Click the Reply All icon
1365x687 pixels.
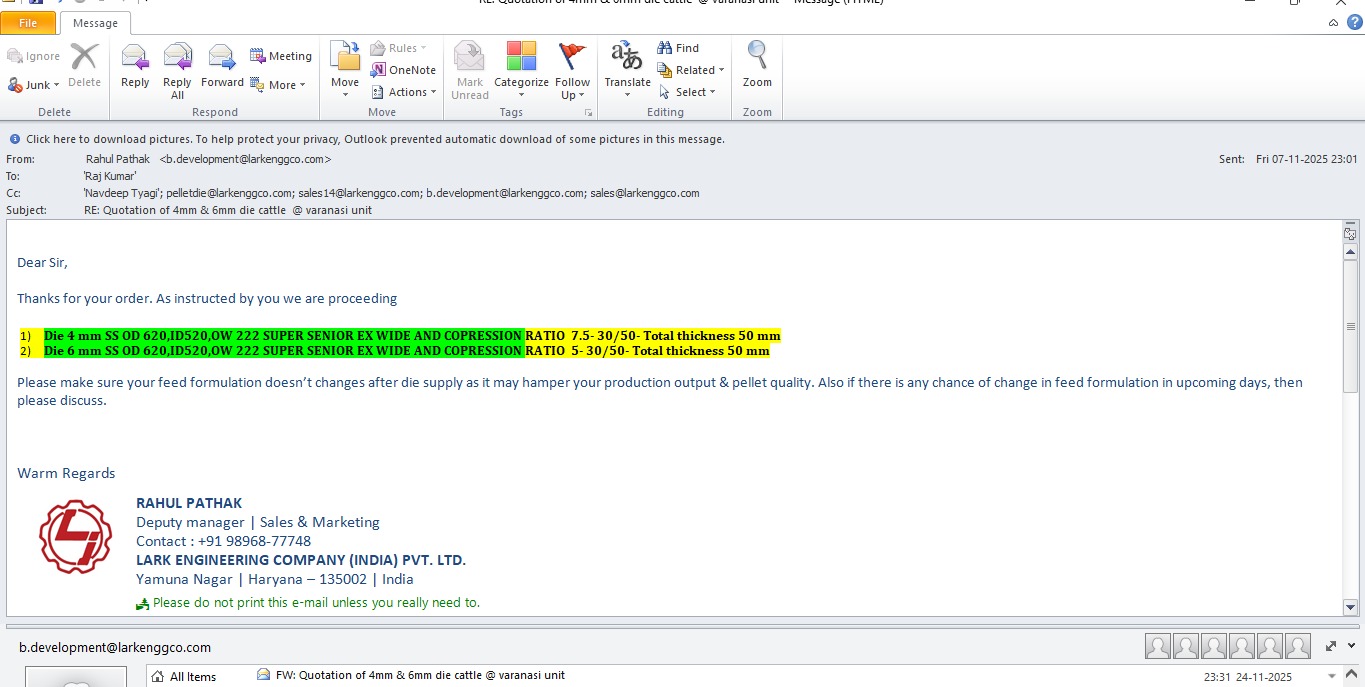tap(177, 70)
